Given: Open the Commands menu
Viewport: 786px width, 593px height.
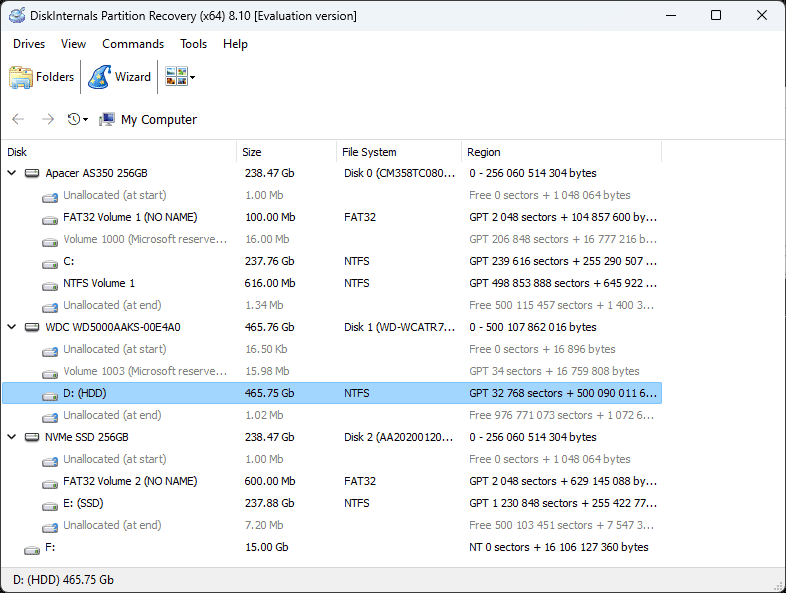Looking at the screenshot, I should coord(133,44).
